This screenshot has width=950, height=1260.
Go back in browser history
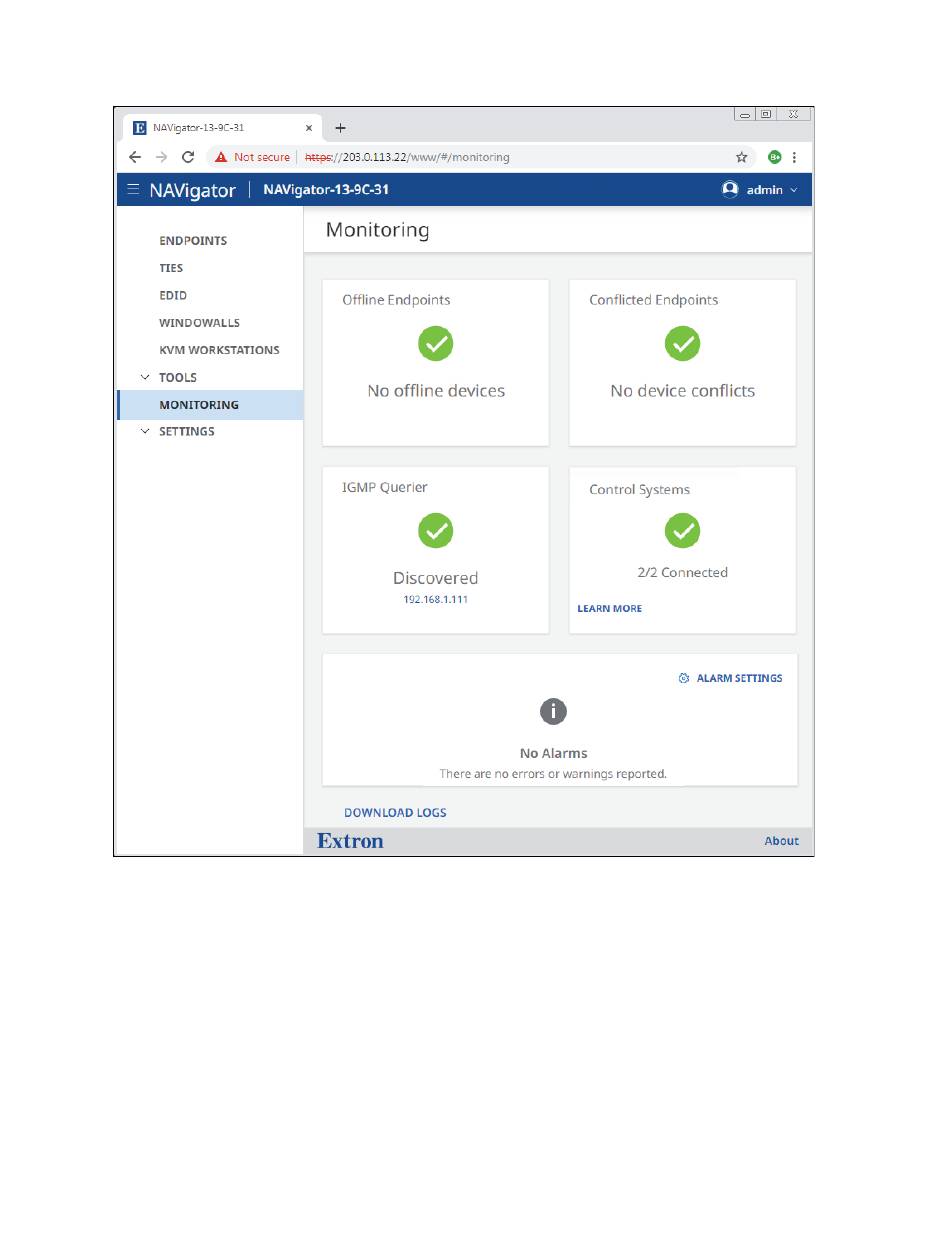[135, 157]
